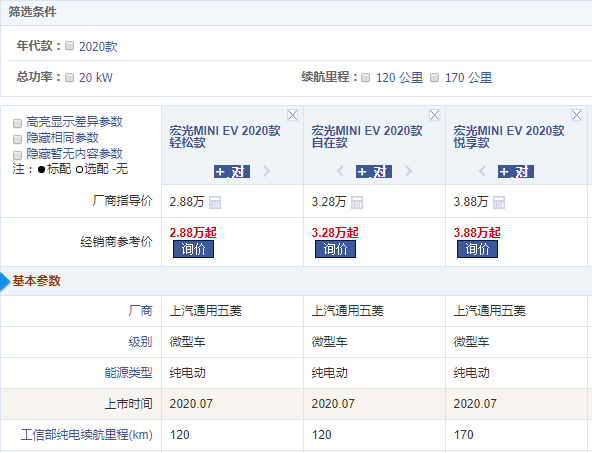Collapse the 基本参数 section header
Image resolution: width=592 pixels, height=453 pixels.
tap(296, 281)
